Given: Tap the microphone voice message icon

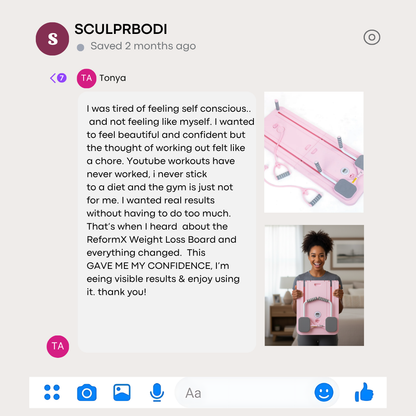Looking at the screenshot, I should (x=157, y=392).
